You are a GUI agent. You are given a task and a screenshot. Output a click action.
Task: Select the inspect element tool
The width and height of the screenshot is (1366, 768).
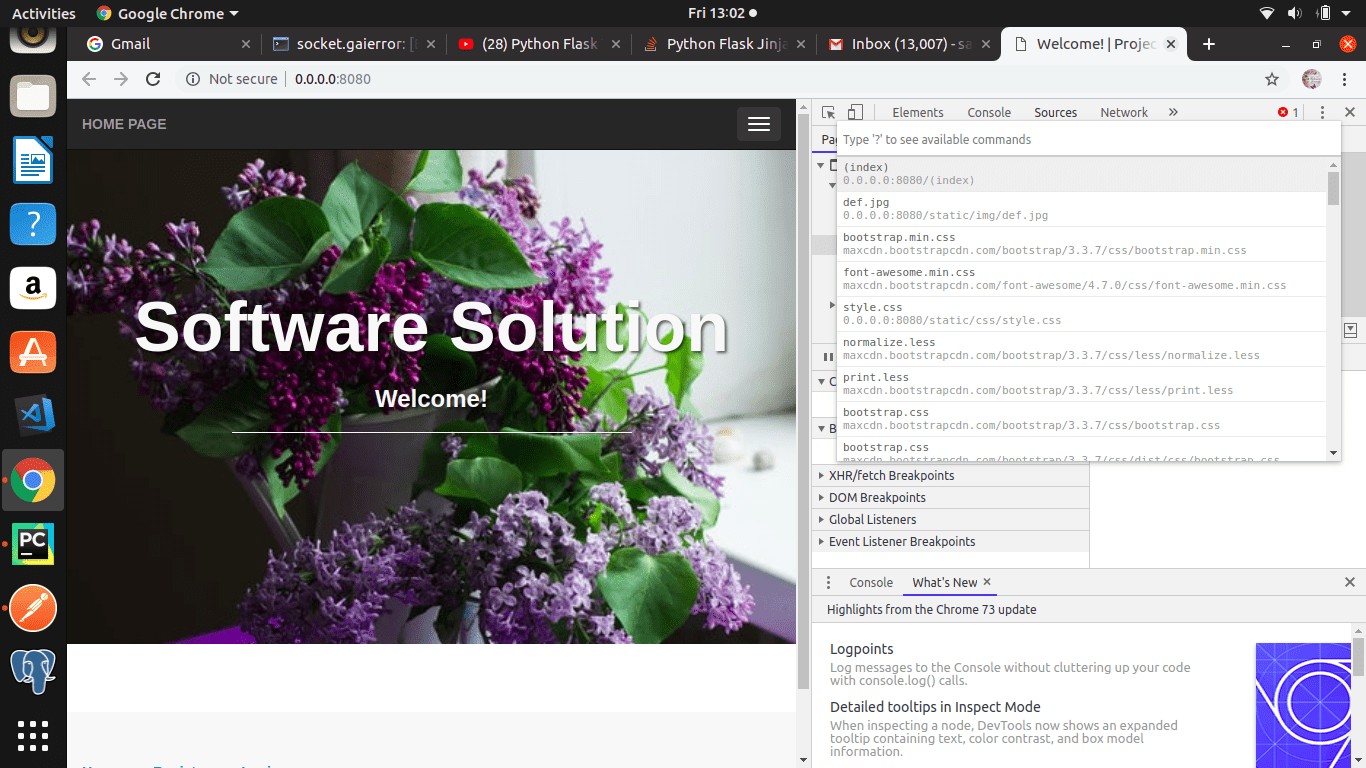point(826,112)
